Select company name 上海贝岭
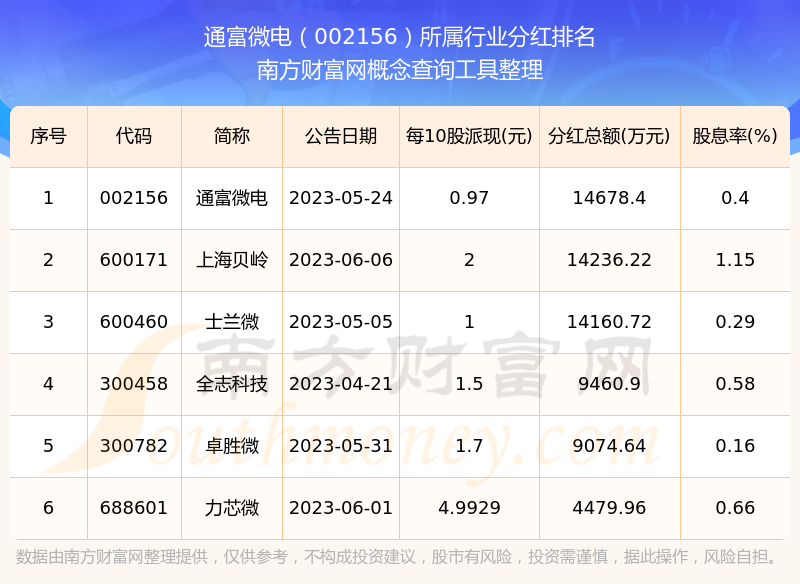This screenshot has width=800, height=584. pyautogui.click(x=232, y=260)
